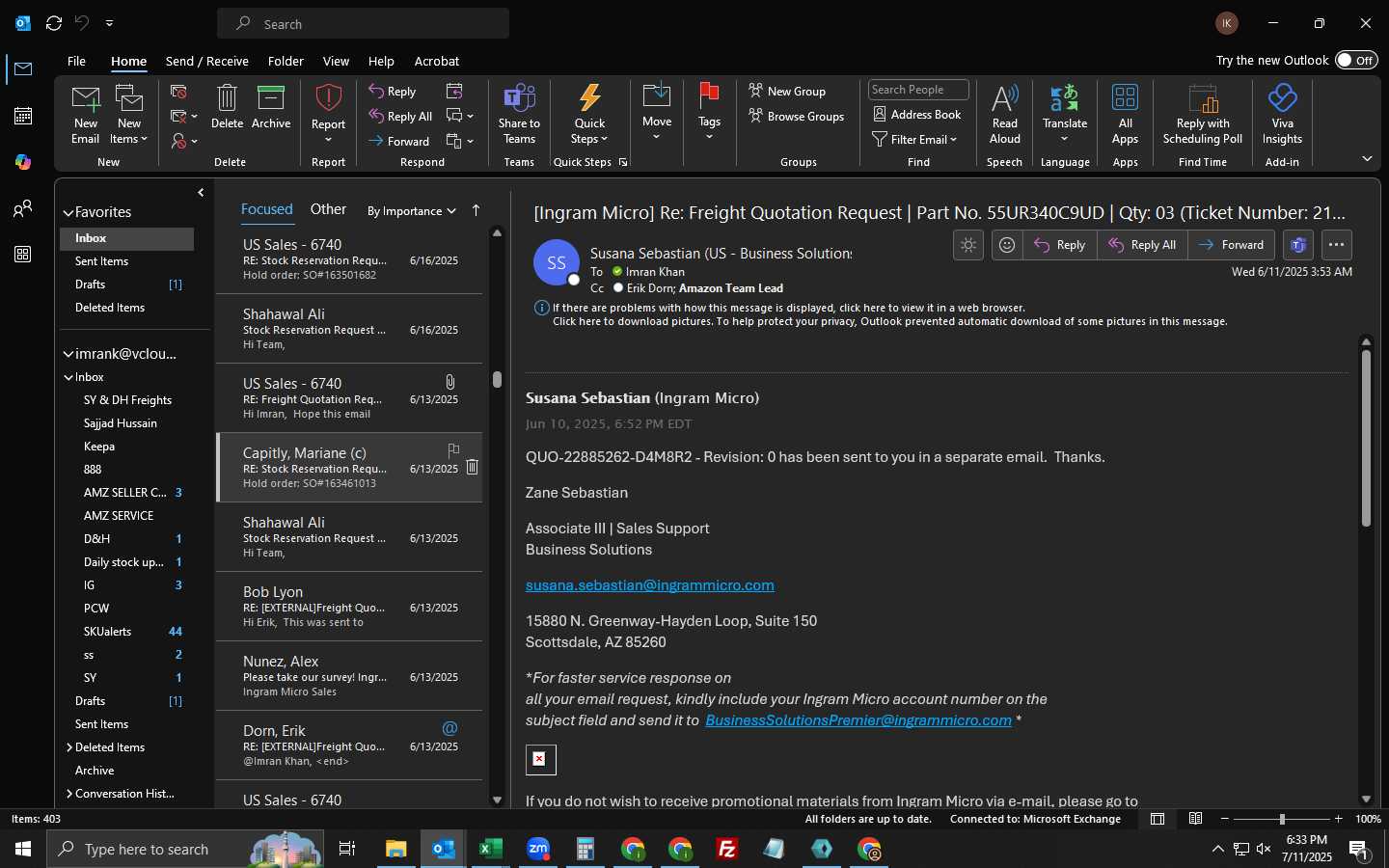This screenshot has height=868, width=1389.
Task: Collapse the Favorites section
Action: (68, 212)
